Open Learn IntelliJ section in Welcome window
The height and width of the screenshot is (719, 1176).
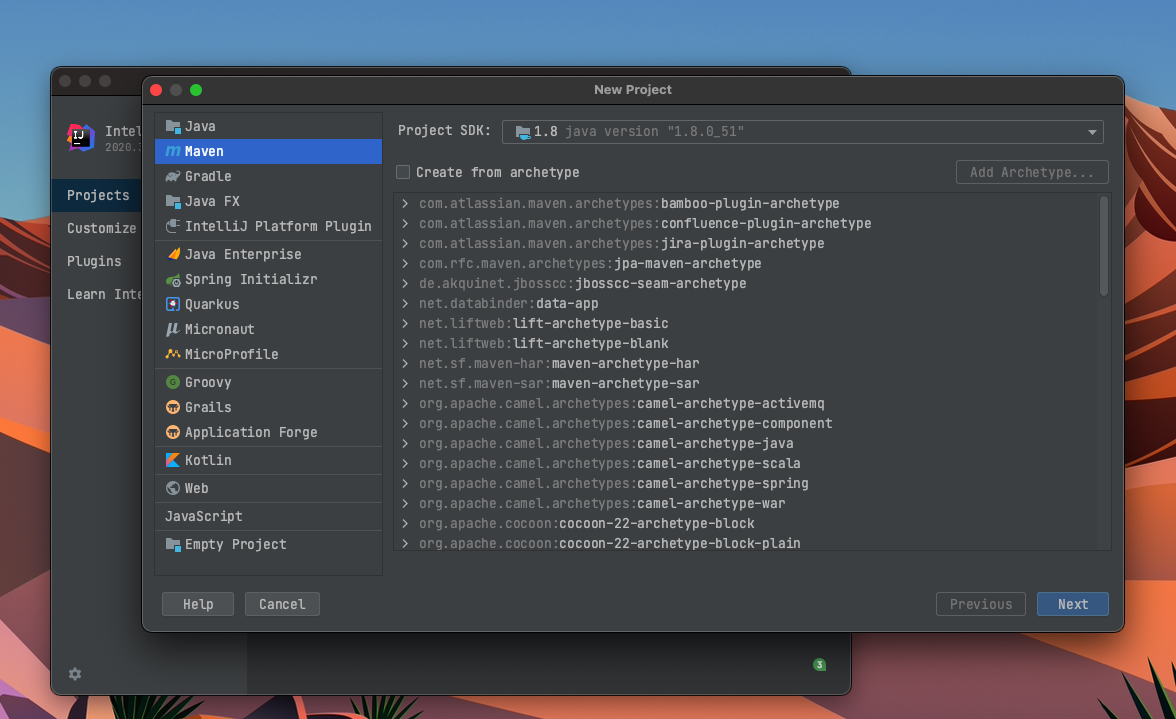point(104,294)
